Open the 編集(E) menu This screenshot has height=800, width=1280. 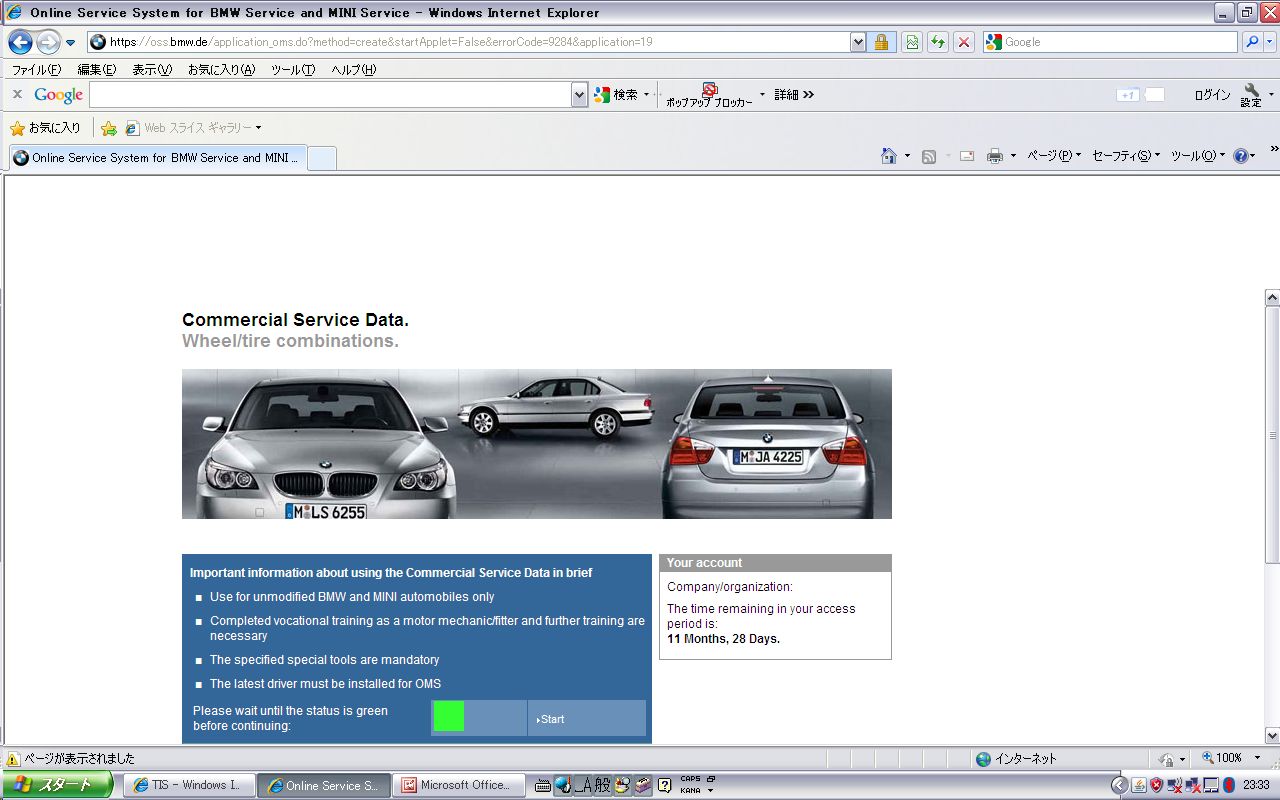tap(97, 70)
